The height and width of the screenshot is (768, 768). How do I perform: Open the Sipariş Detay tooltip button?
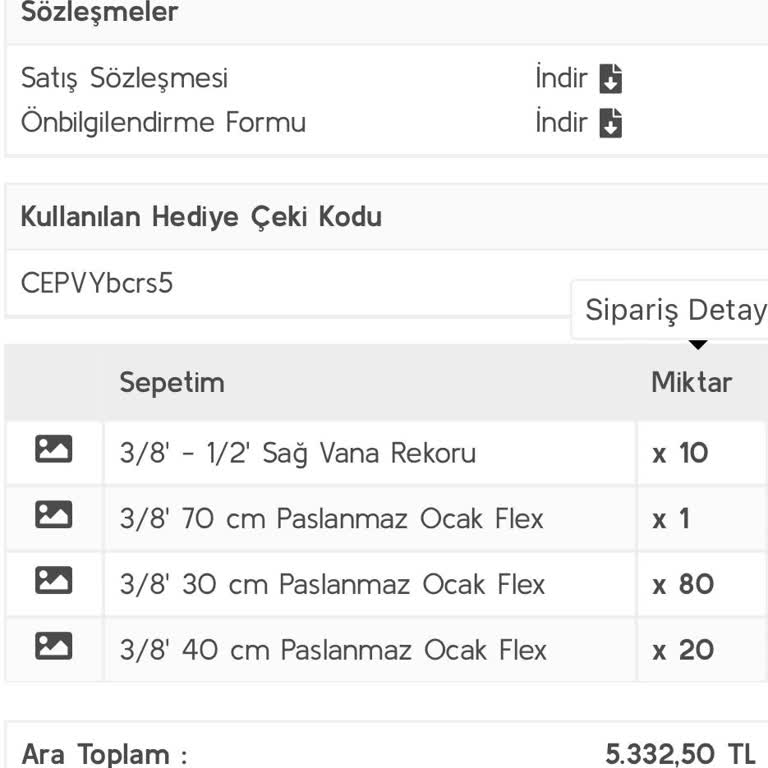pos(675,310)
